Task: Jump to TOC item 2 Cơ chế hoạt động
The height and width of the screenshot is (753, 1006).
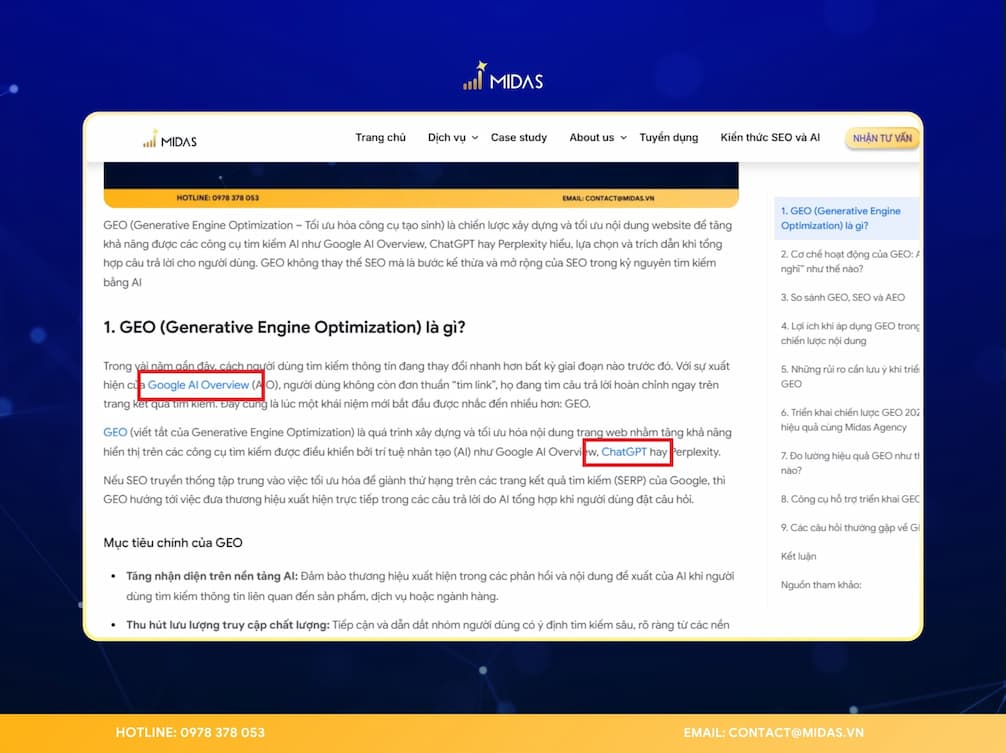Action: (849, 261)
